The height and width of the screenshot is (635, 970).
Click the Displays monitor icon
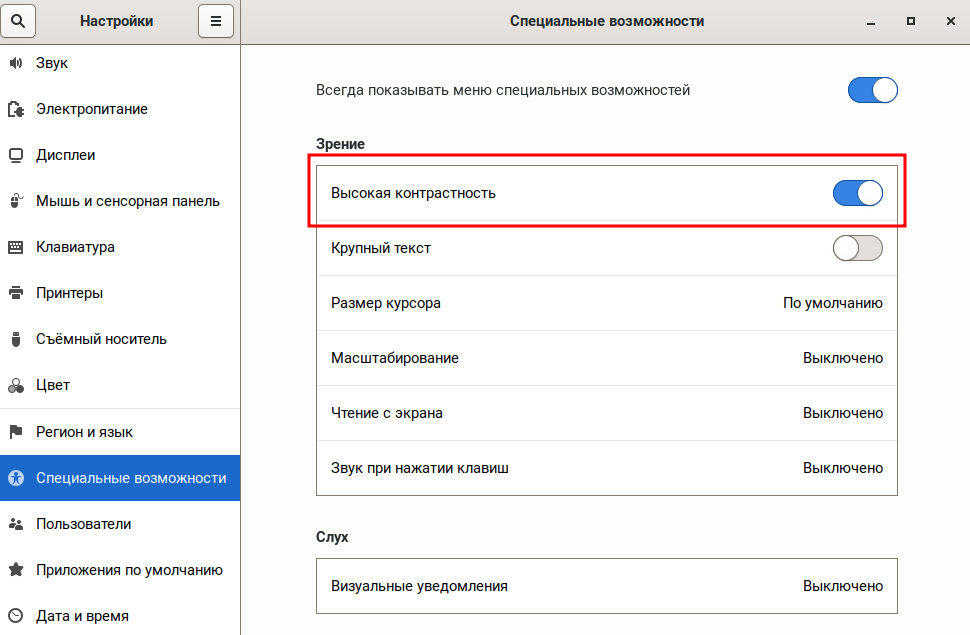coord(15,155)
